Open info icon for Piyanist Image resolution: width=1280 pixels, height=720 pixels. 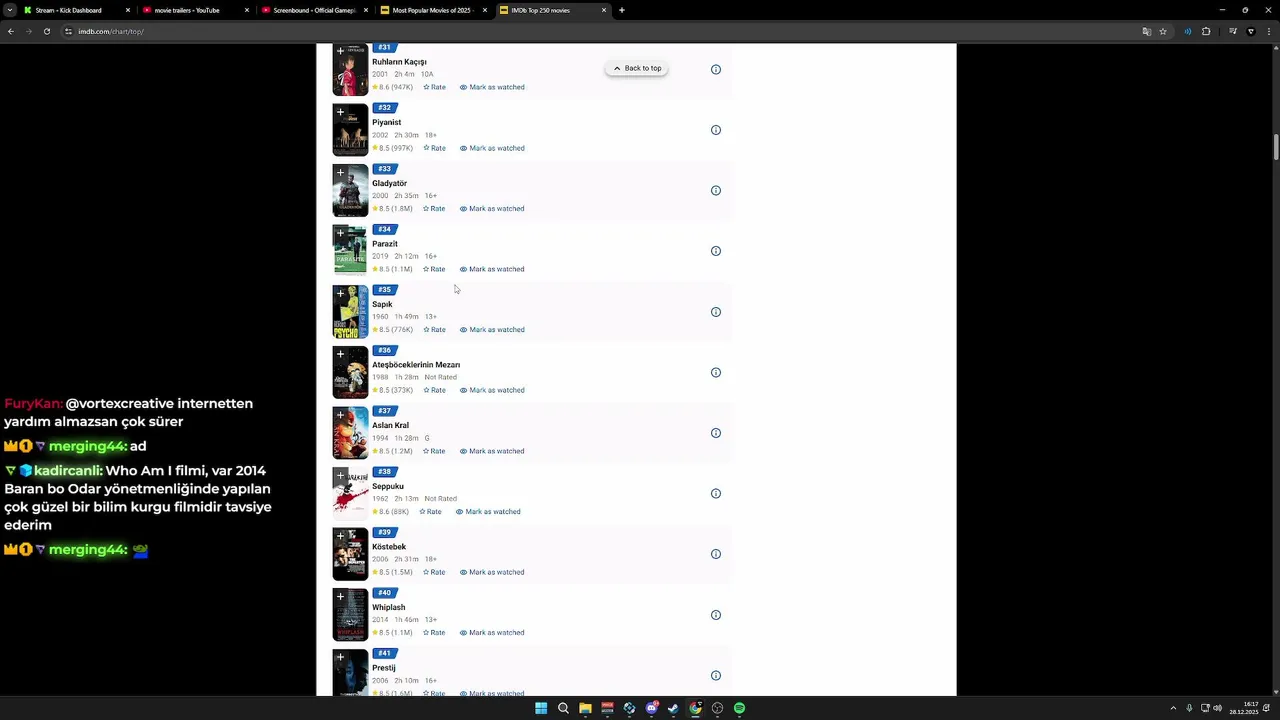[x=716, y=130]
